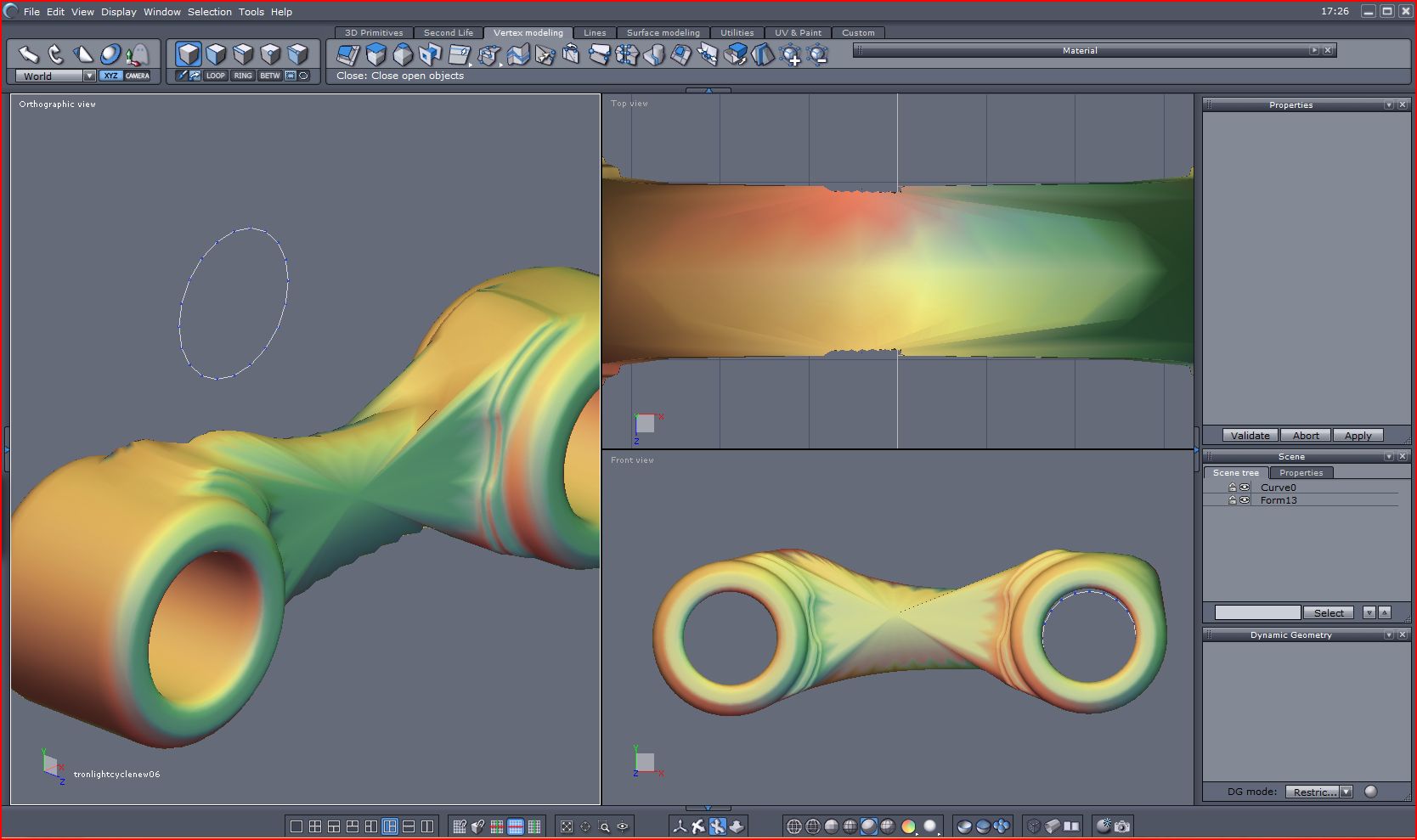Choose the single viewport layout
Viewport: 1417px width, 840px height.
[296, 826]
